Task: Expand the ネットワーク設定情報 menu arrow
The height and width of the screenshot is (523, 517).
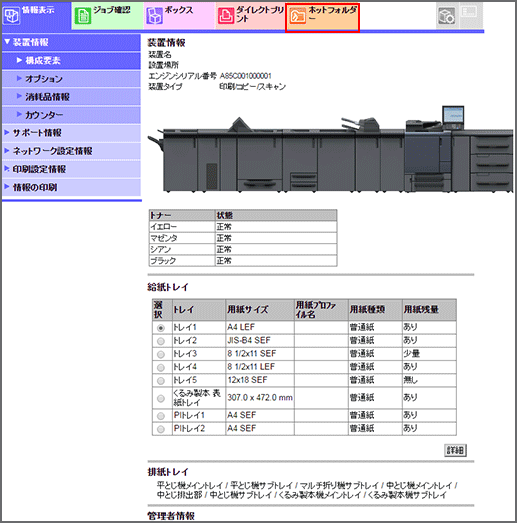Action: pyautogui.click(x=7, y=151)
